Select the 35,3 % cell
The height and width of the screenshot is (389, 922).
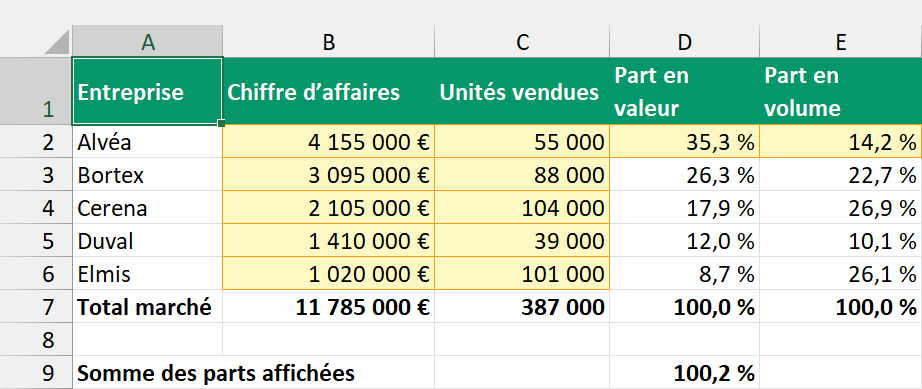[x=684, y=142]
